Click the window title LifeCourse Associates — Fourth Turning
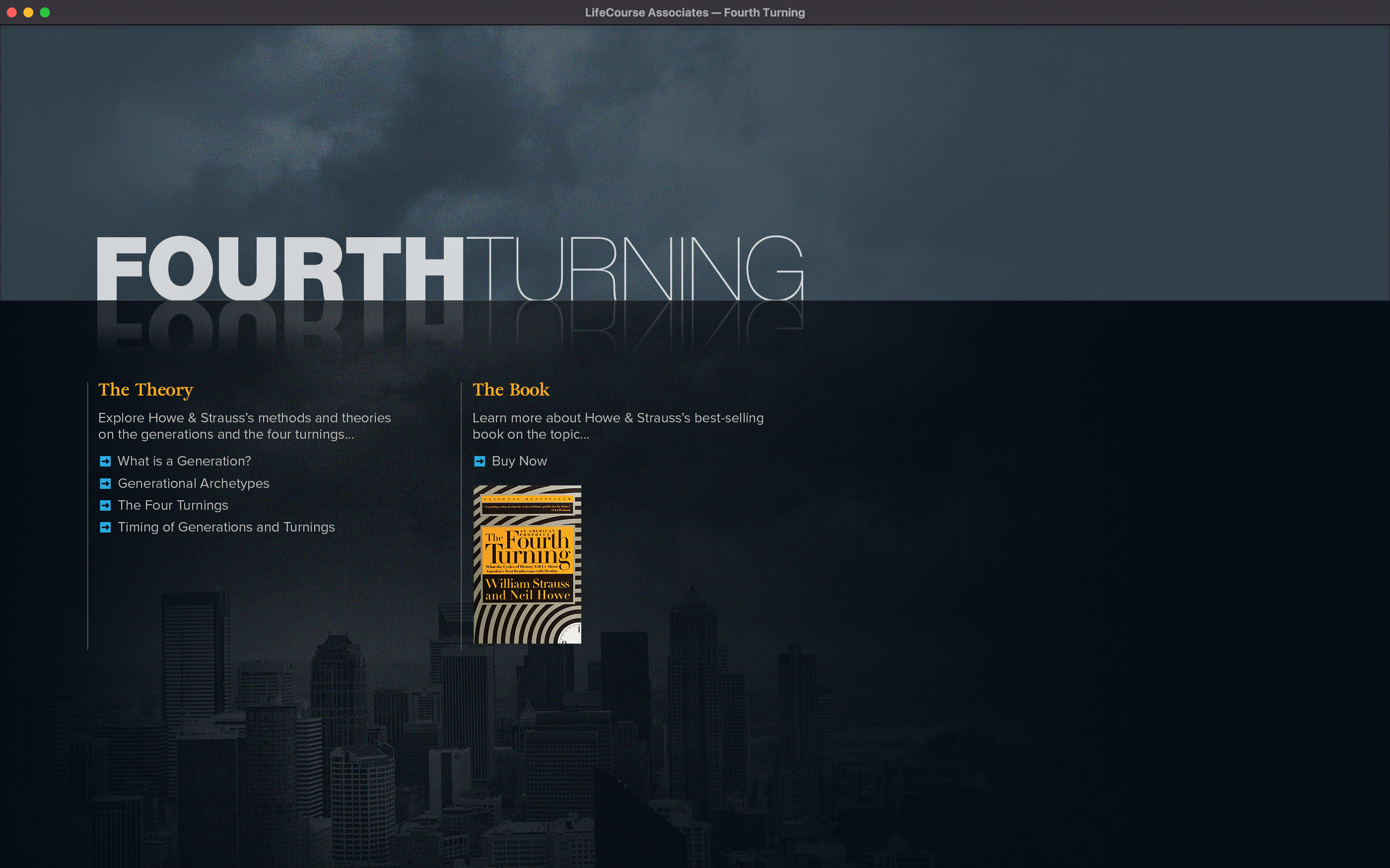Image resolution: width=1390 pixels, height=868 pixels. click(695, 12)
